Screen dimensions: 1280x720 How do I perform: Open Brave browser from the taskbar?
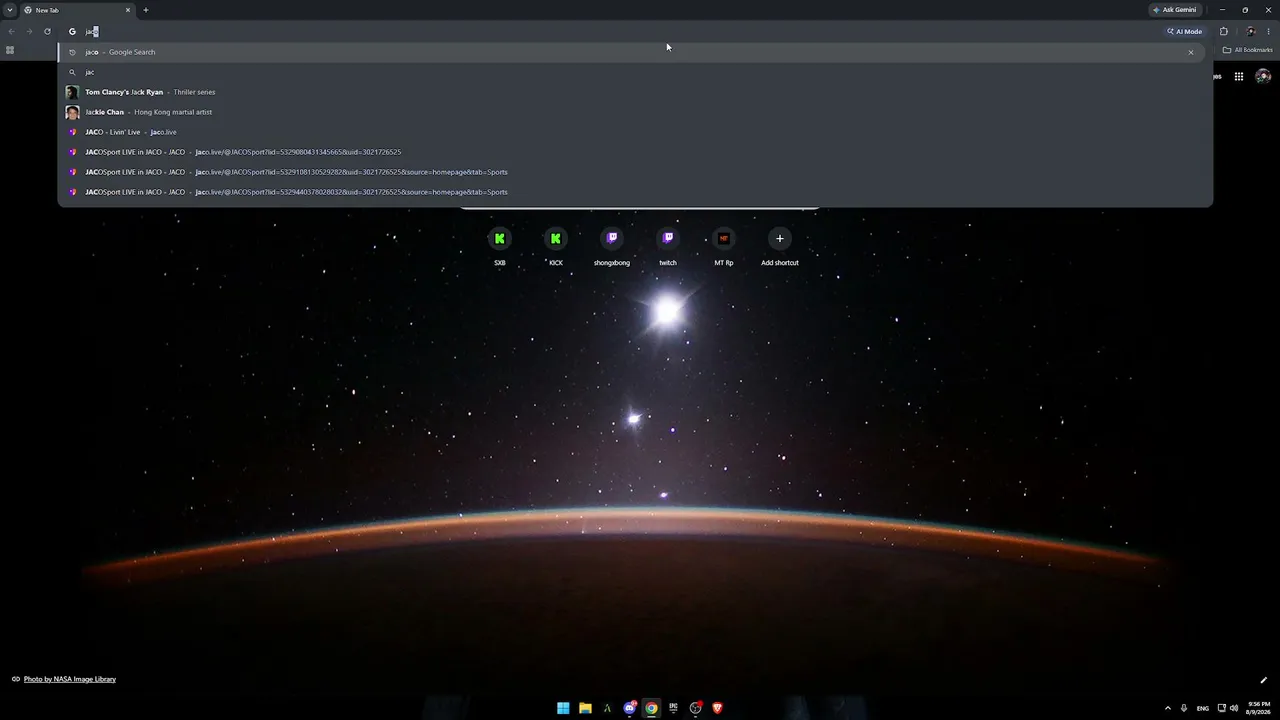[717, 708]
